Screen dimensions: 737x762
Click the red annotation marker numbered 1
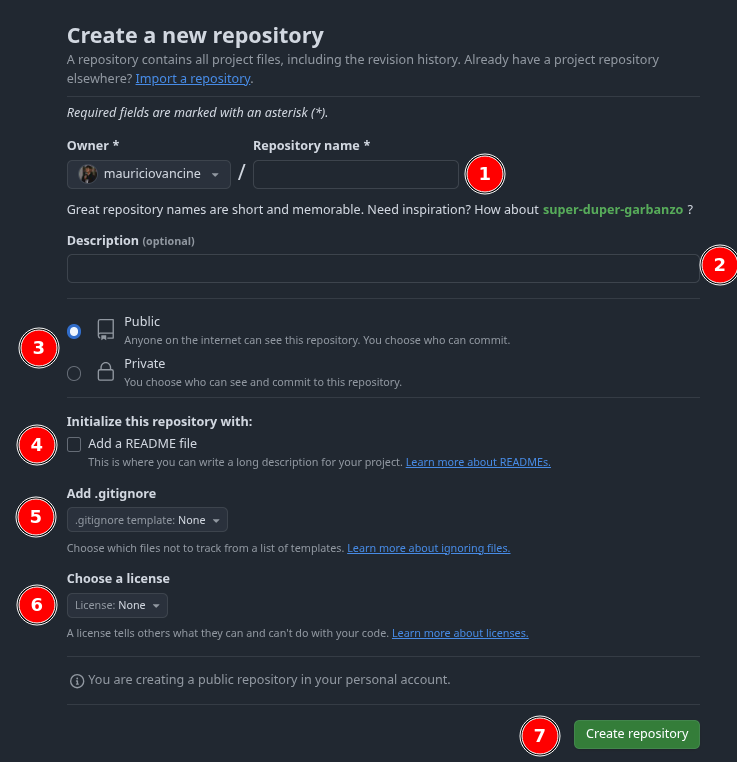coord(485,174)
